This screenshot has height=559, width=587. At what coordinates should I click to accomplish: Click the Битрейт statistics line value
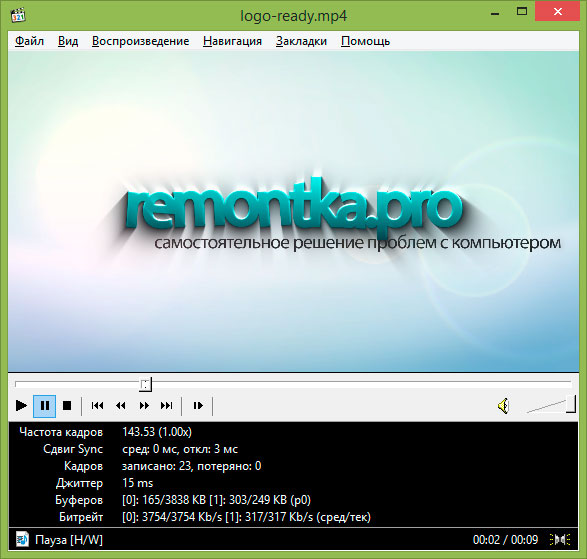[246, 517]
